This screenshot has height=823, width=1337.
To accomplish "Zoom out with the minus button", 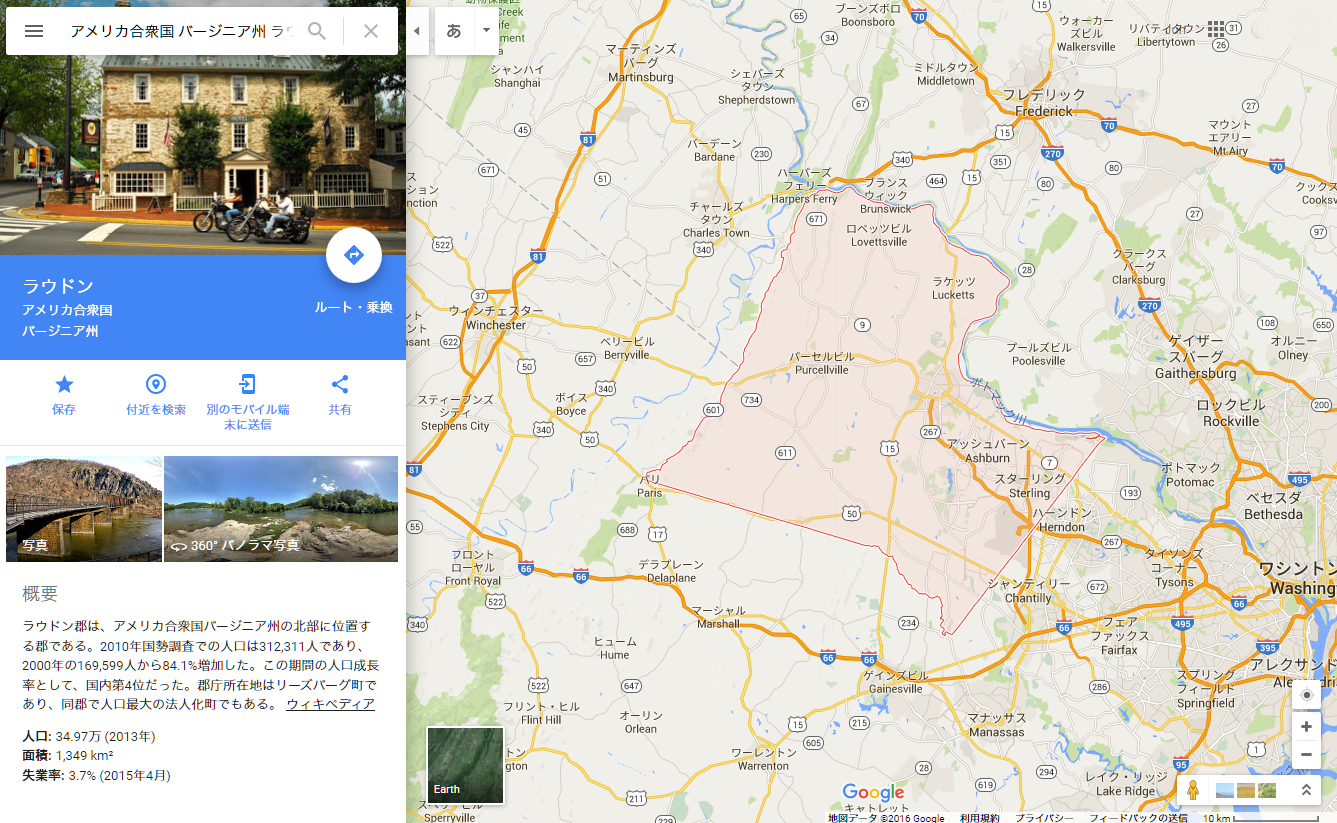I will click(x=1306, y=754).
